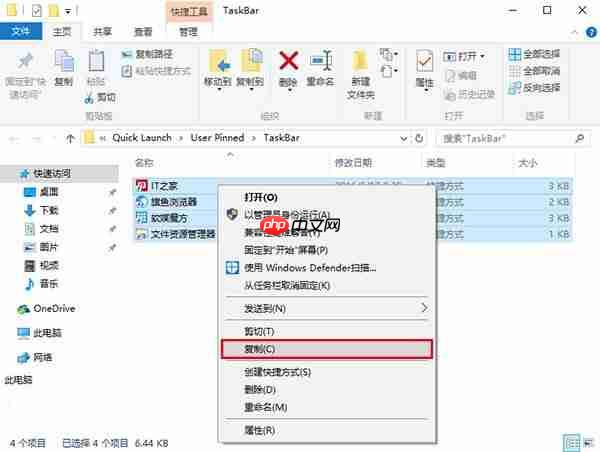Click the Shortcut Tools (快捷工具) contextual tab
Screen dimensions: 600x452
point(189,11)
